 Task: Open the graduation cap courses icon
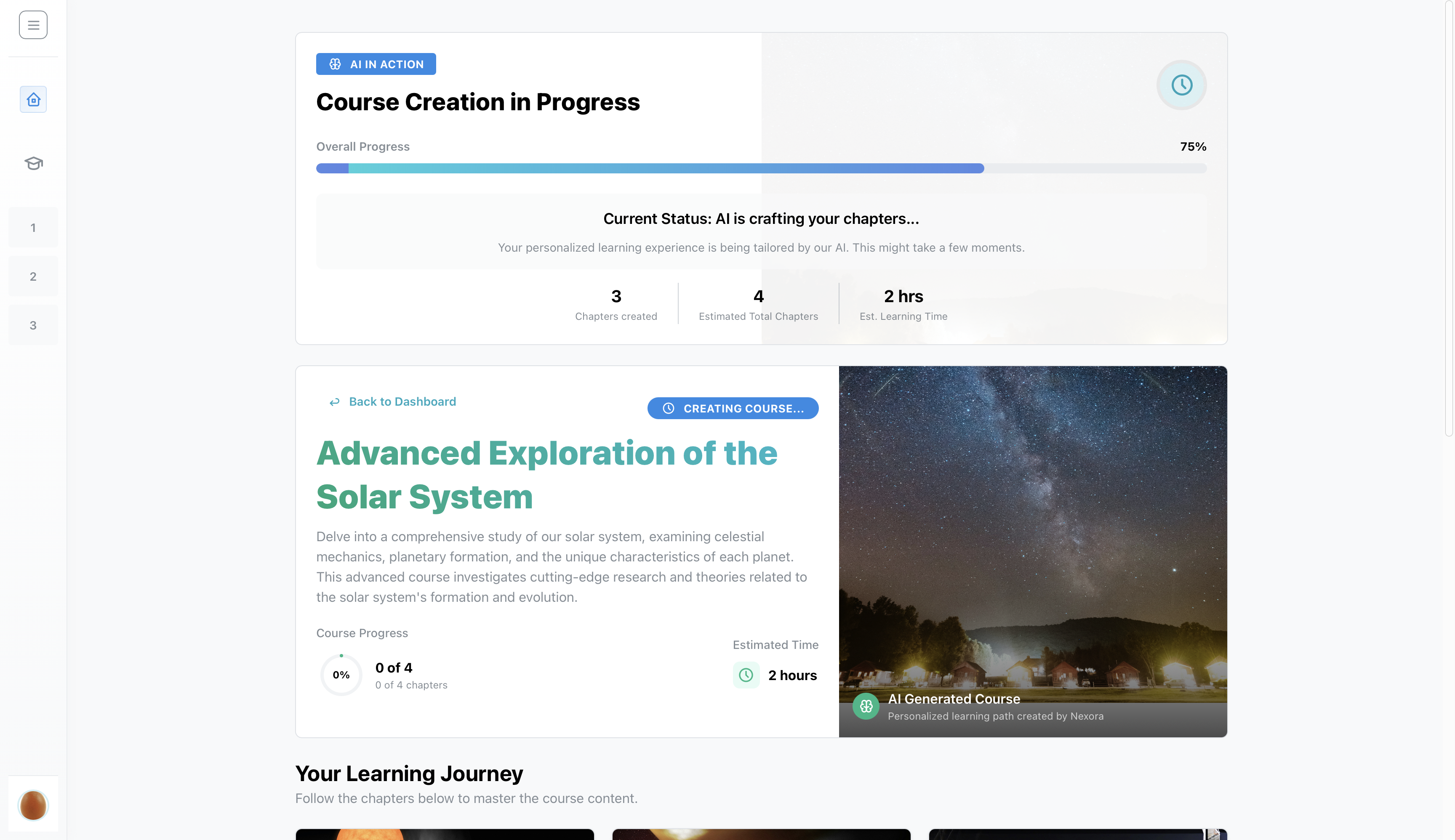[x=34, y=163]
